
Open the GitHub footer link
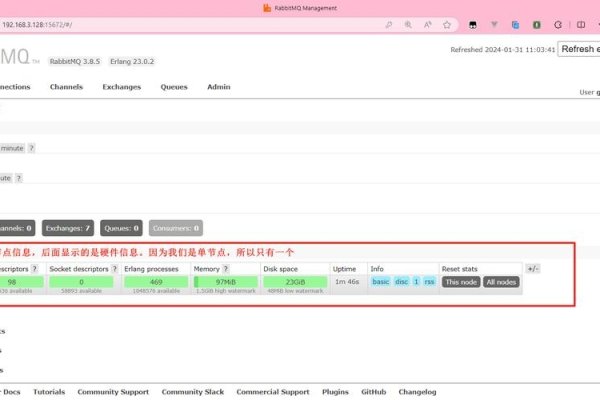point(373,392)
